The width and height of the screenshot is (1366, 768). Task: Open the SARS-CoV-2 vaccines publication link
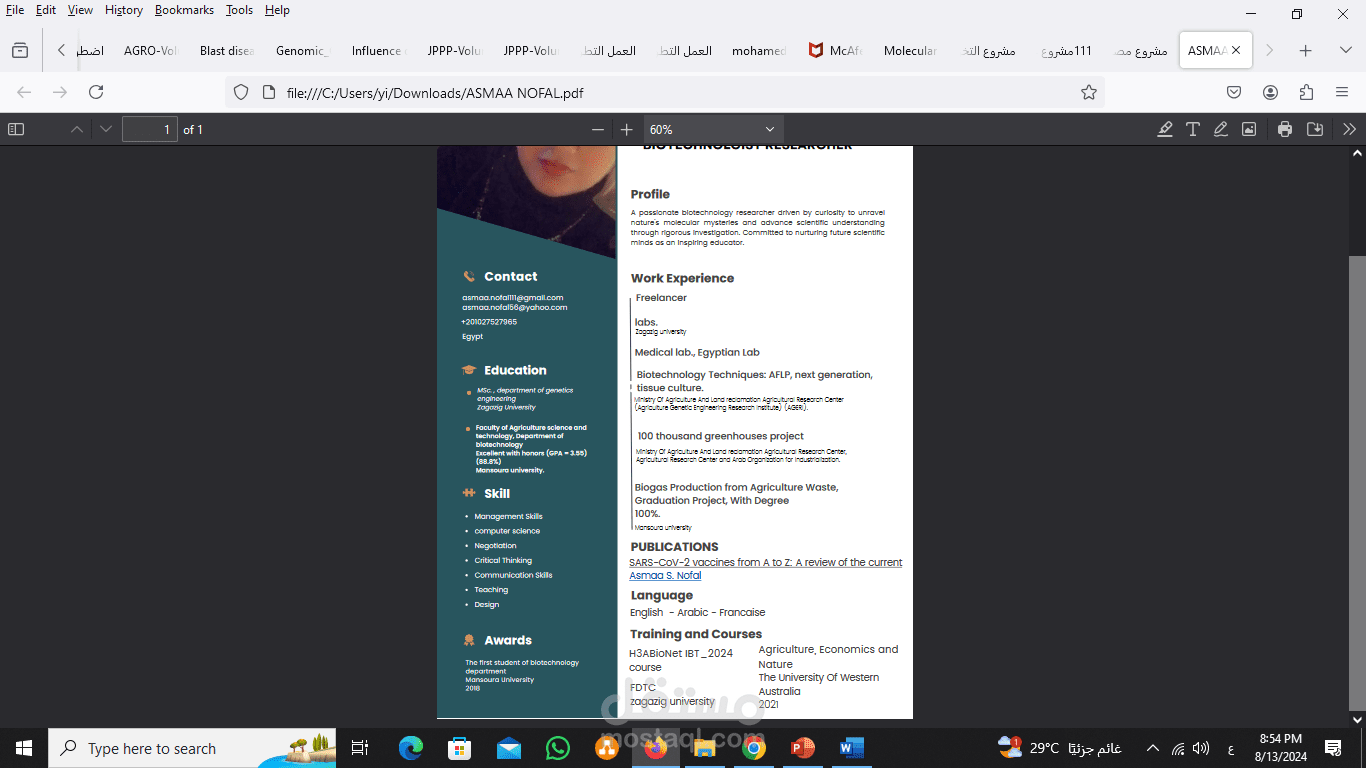tap(765, 562)
